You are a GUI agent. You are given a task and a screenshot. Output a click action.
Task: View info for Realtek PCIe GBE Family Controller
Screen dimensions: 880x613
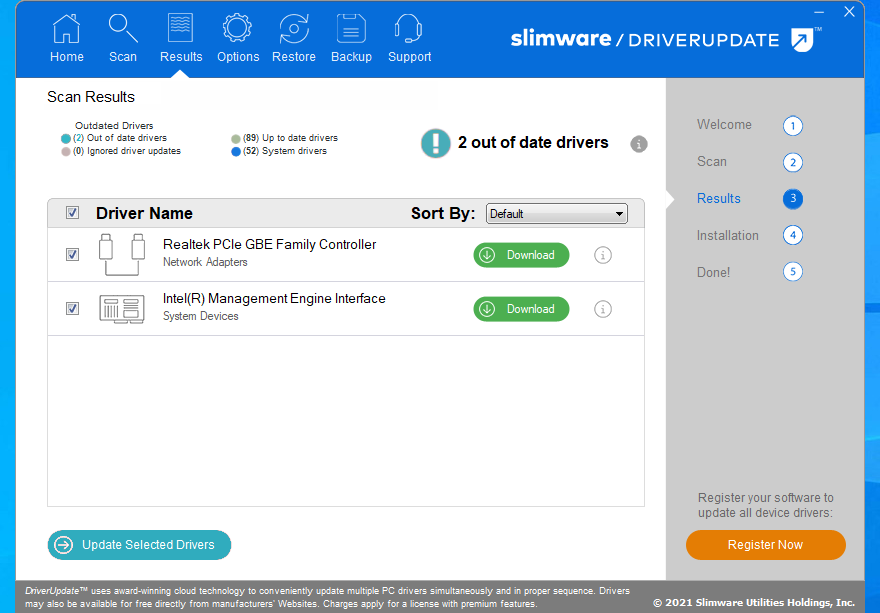(603, 255)
